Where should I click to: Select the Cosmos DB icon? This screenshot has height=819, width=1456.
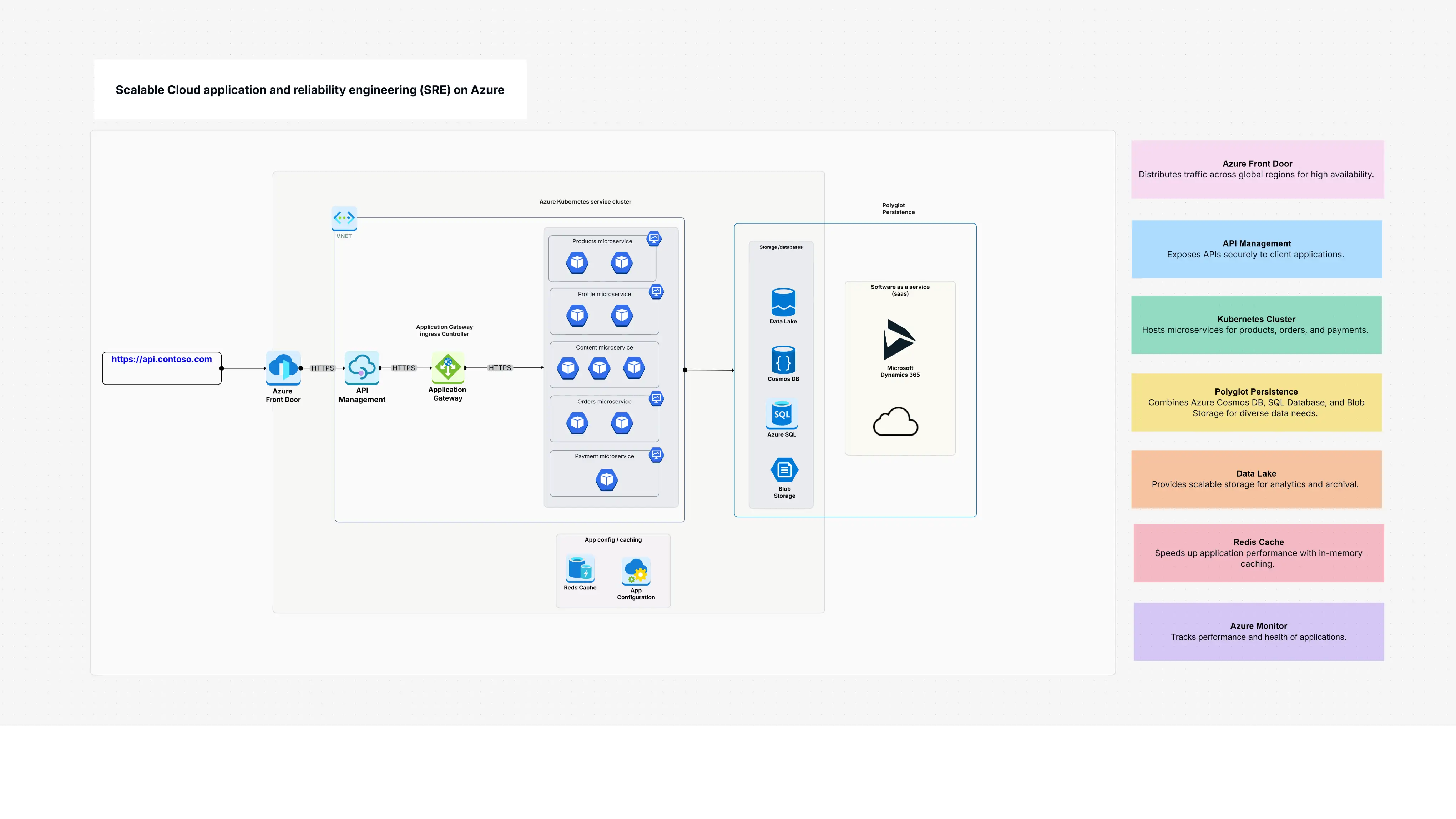[x=783, y=360]
